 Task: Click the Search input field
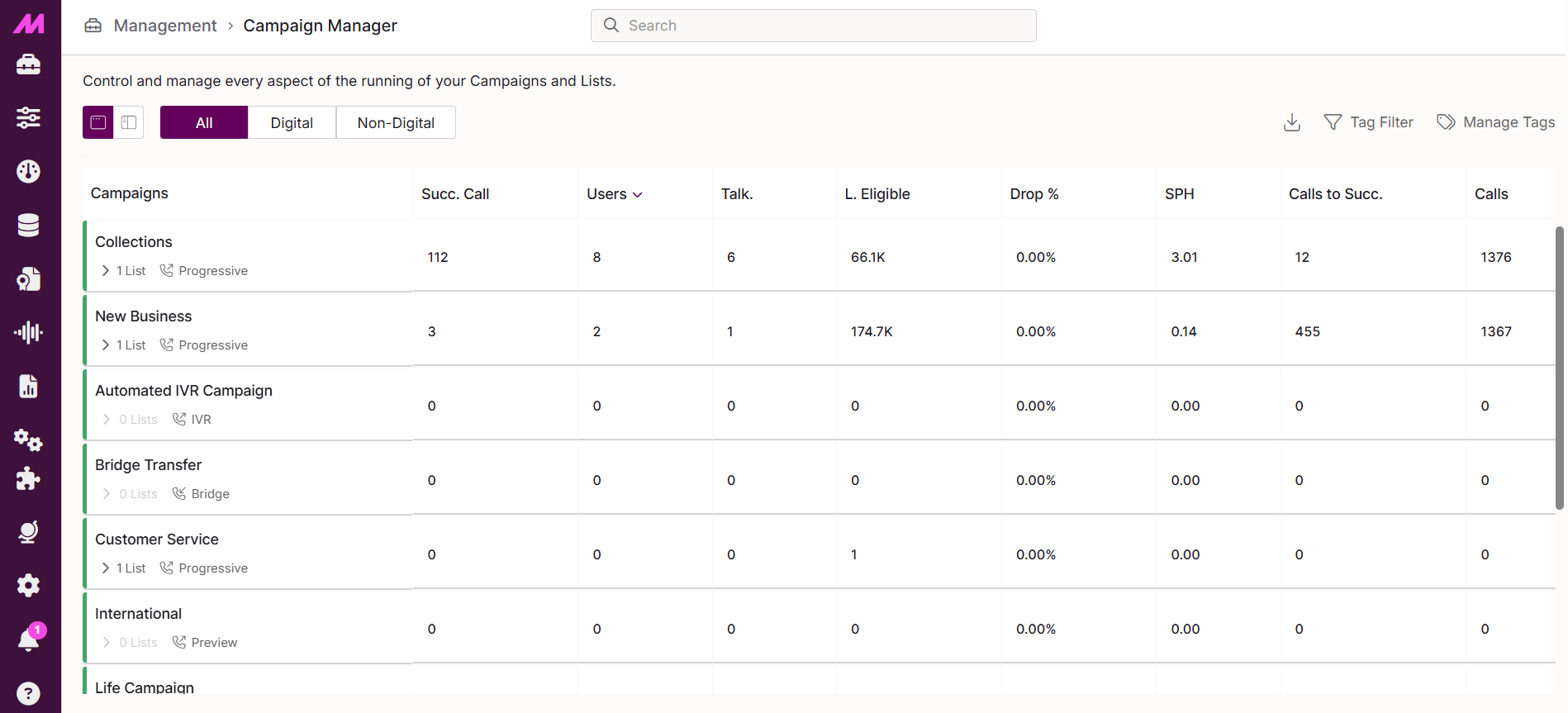click(814, 26)
